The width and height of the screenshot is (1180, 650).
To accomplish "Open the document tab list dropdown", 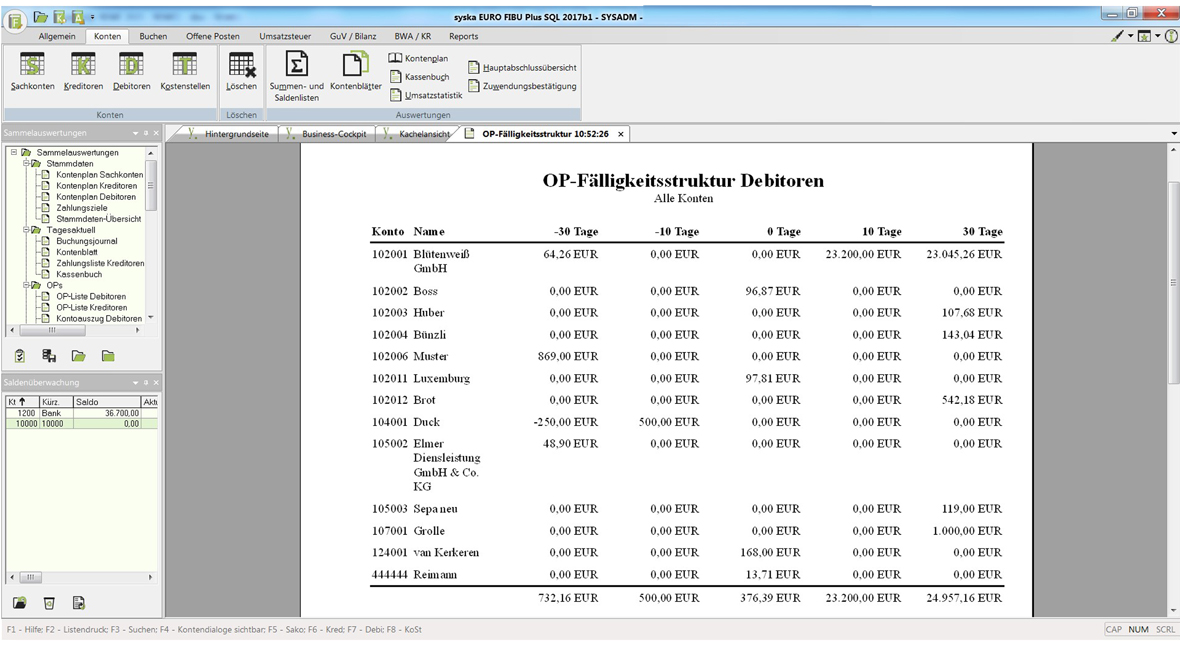I will pyautogui.click(x=1173, y=134).
